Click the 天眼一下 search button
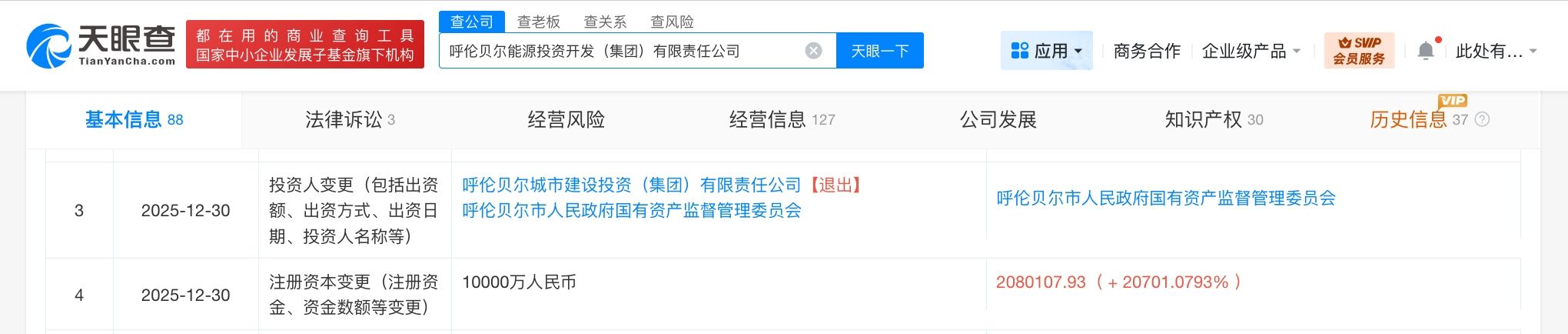The width and height of the screenshot is (1568, 334). point(880,51)
